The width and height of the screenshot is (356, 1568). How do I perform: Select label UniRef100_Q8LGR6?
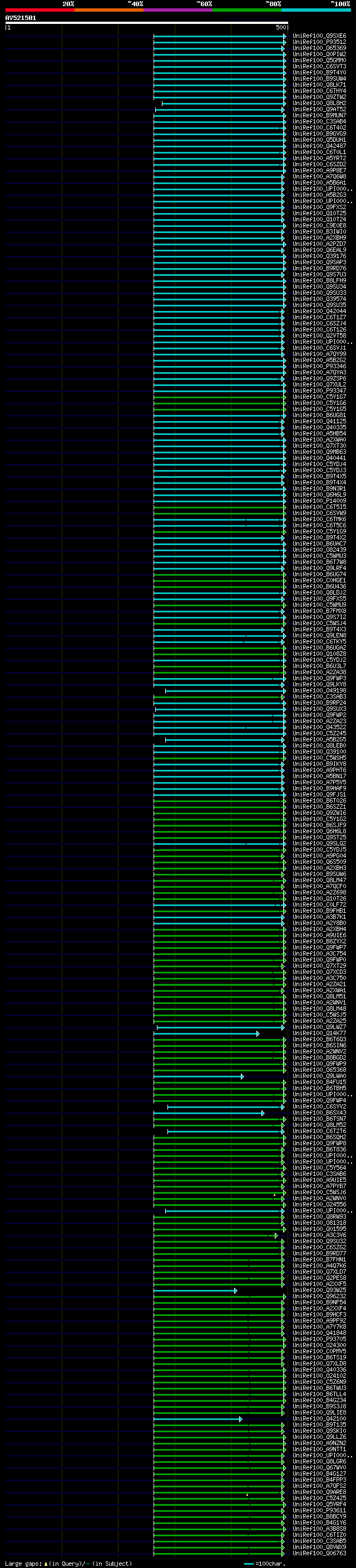pos(319,1461)
